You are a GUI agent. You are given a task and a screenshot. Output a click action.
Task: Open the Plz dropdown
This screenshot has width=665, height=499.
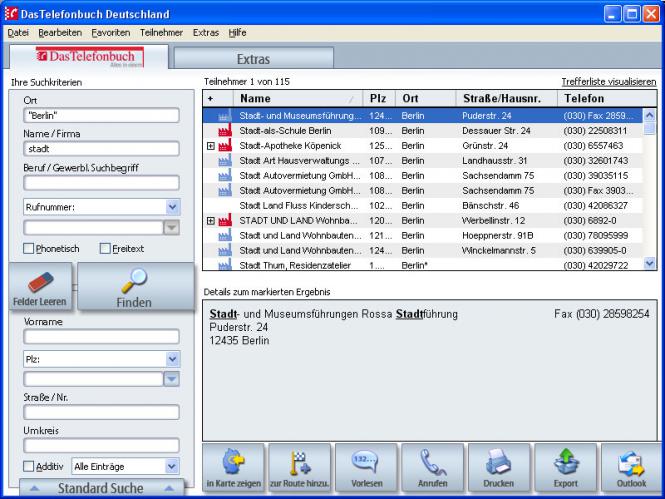172,359
